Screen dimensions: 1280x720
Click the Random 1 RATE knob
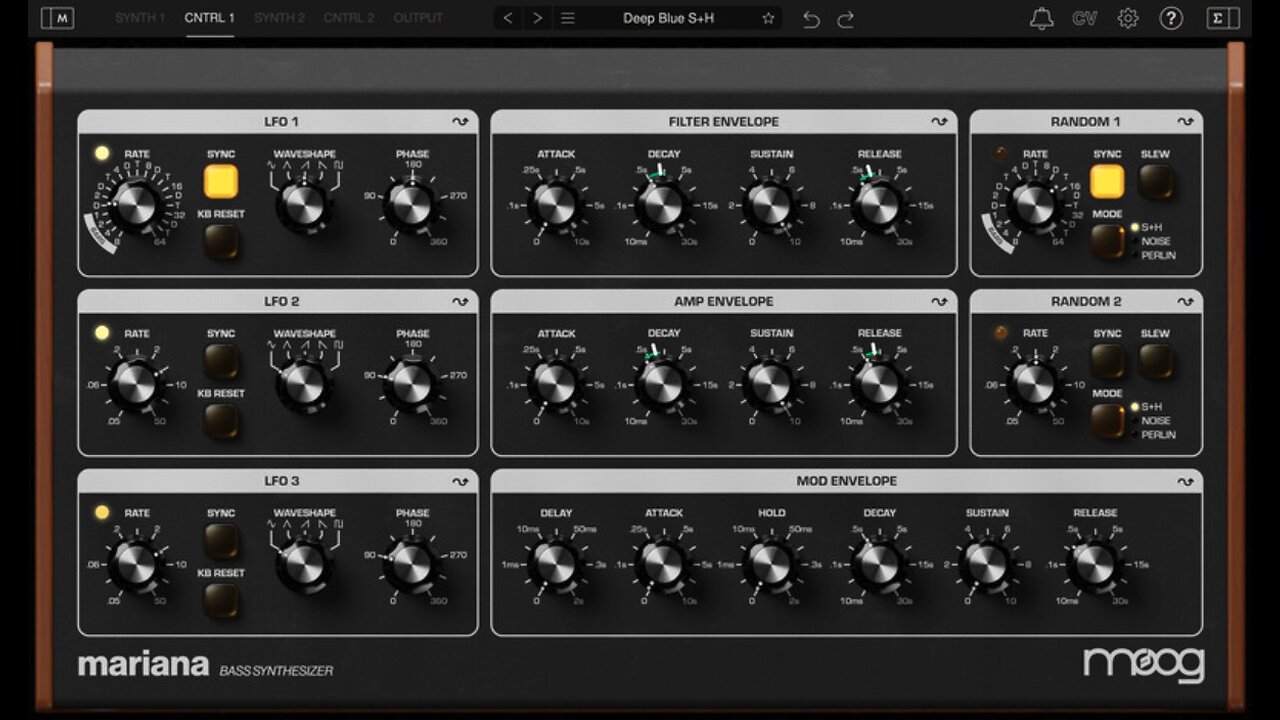[x=1035, y=205]
